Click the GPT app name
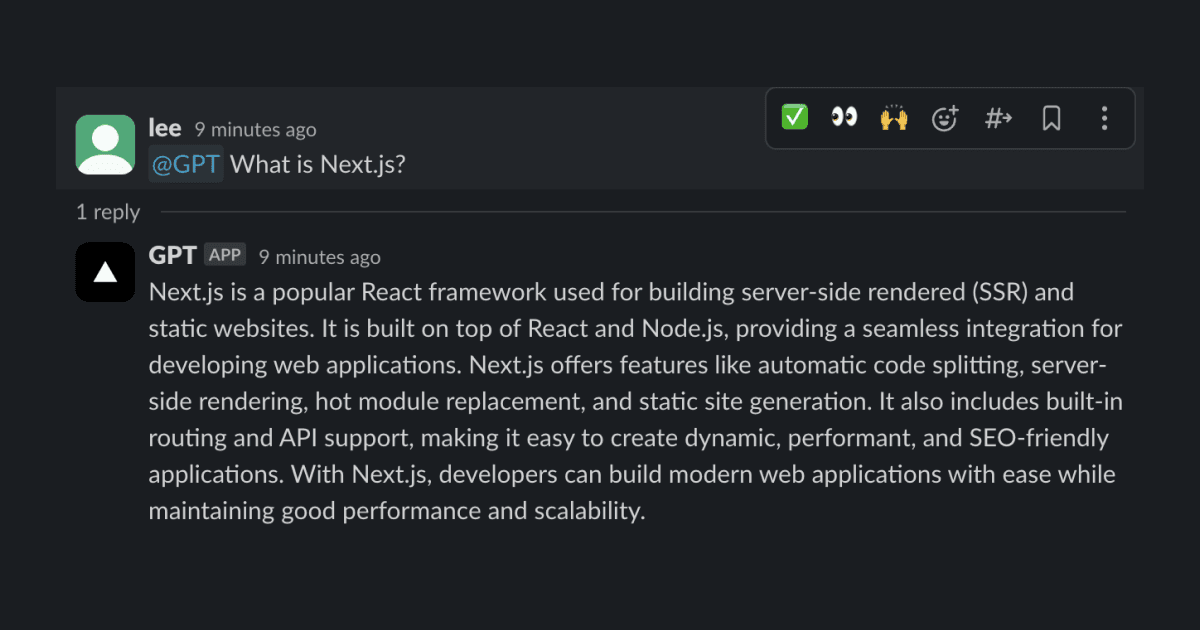The image size is (1200, 630). pos(172,256)
